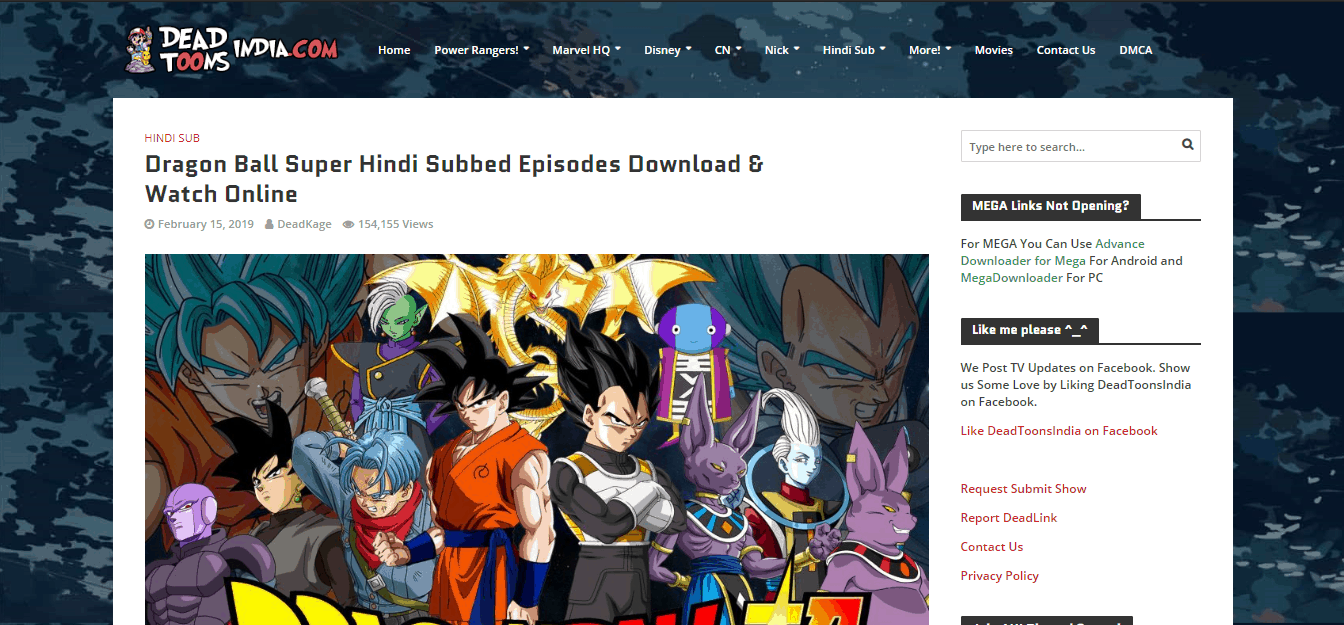Click the DeadToonsIndia.com logo

pos(232,48)
